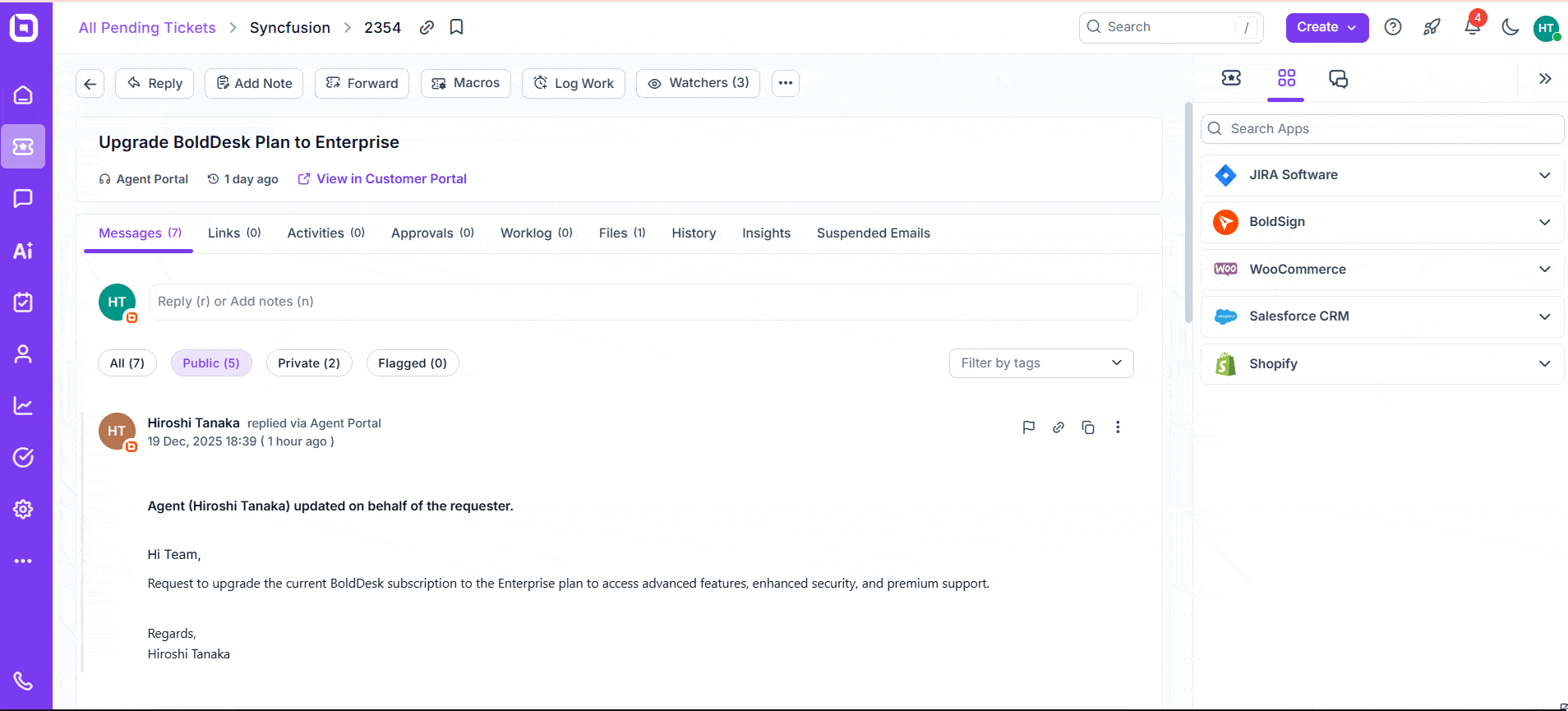Filter messages by Private (2)
This screenshot has height=711, width=1568.
pos(309,363)
